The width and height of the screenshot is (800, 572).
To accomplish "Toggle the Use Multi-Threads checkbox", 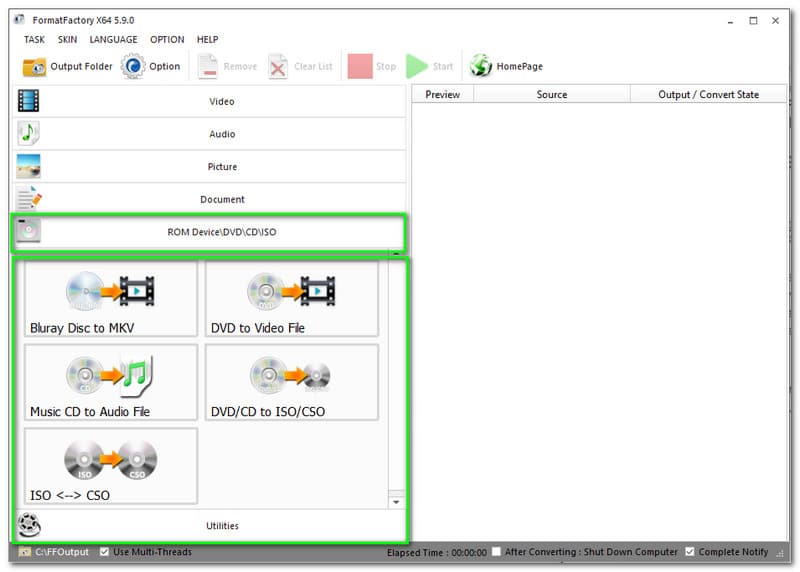I will (105, 552).
